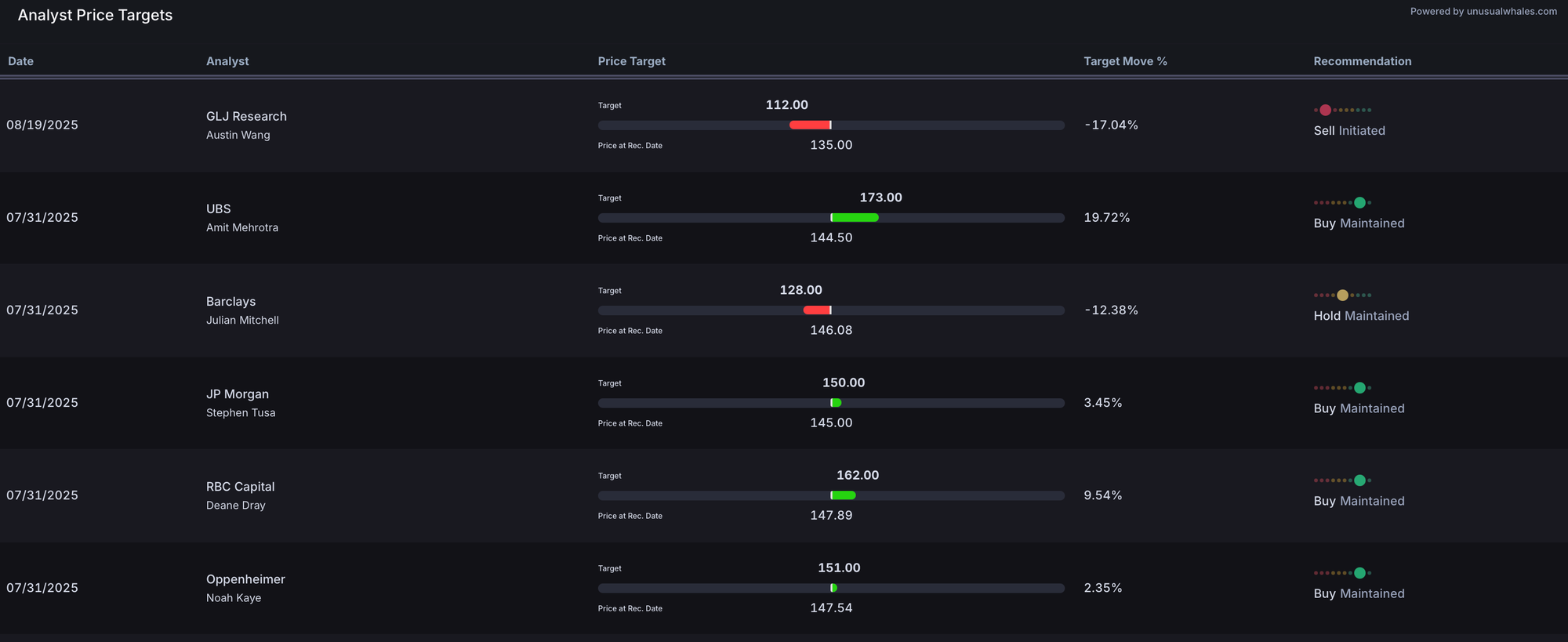The height and width of the screenshot is (642, 1568).
Task: Click Buy Maintained in the RBC Capital row
Action: point(1359,501)
